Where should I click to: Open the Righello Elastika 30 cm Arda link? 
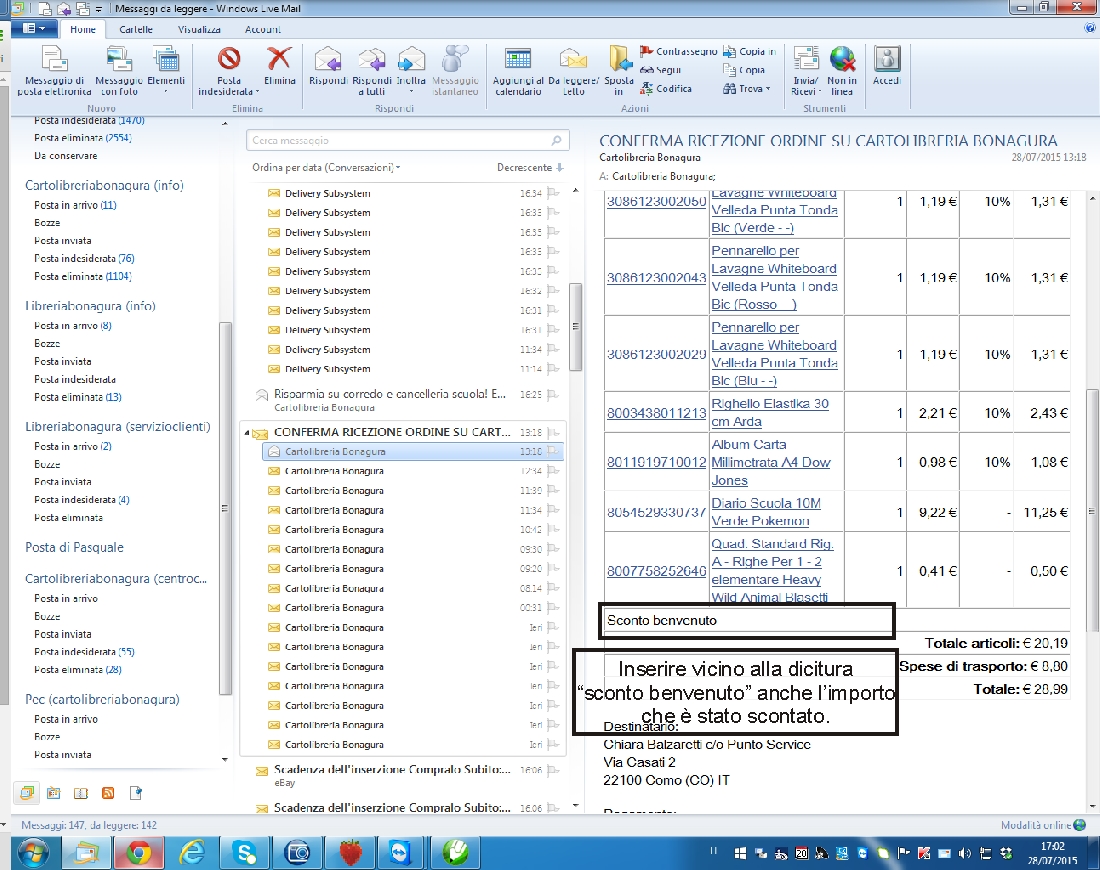tap(770, 413)
